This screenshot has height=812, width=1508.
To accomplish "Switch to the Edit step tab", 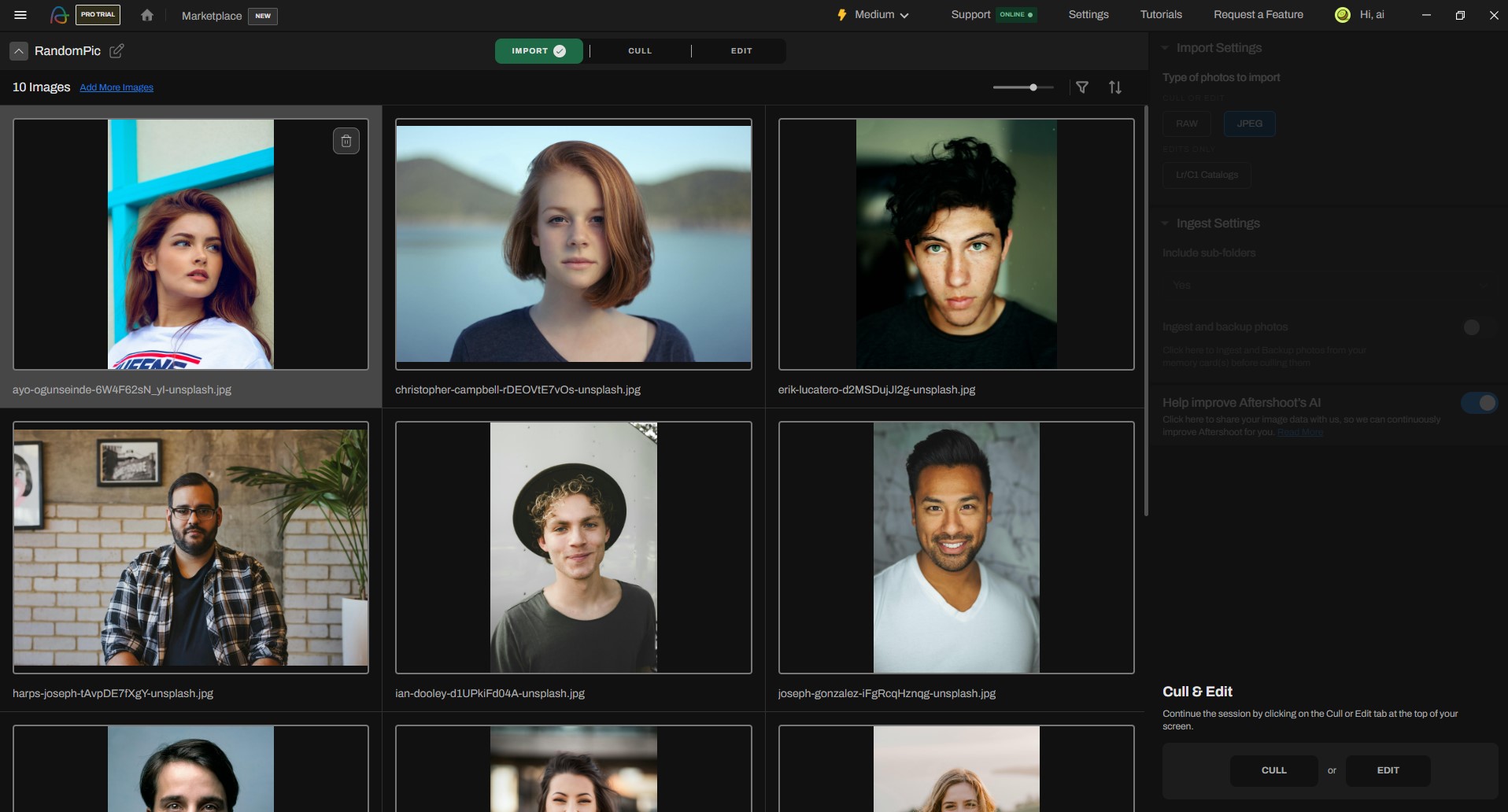I will tap(741, 51).
